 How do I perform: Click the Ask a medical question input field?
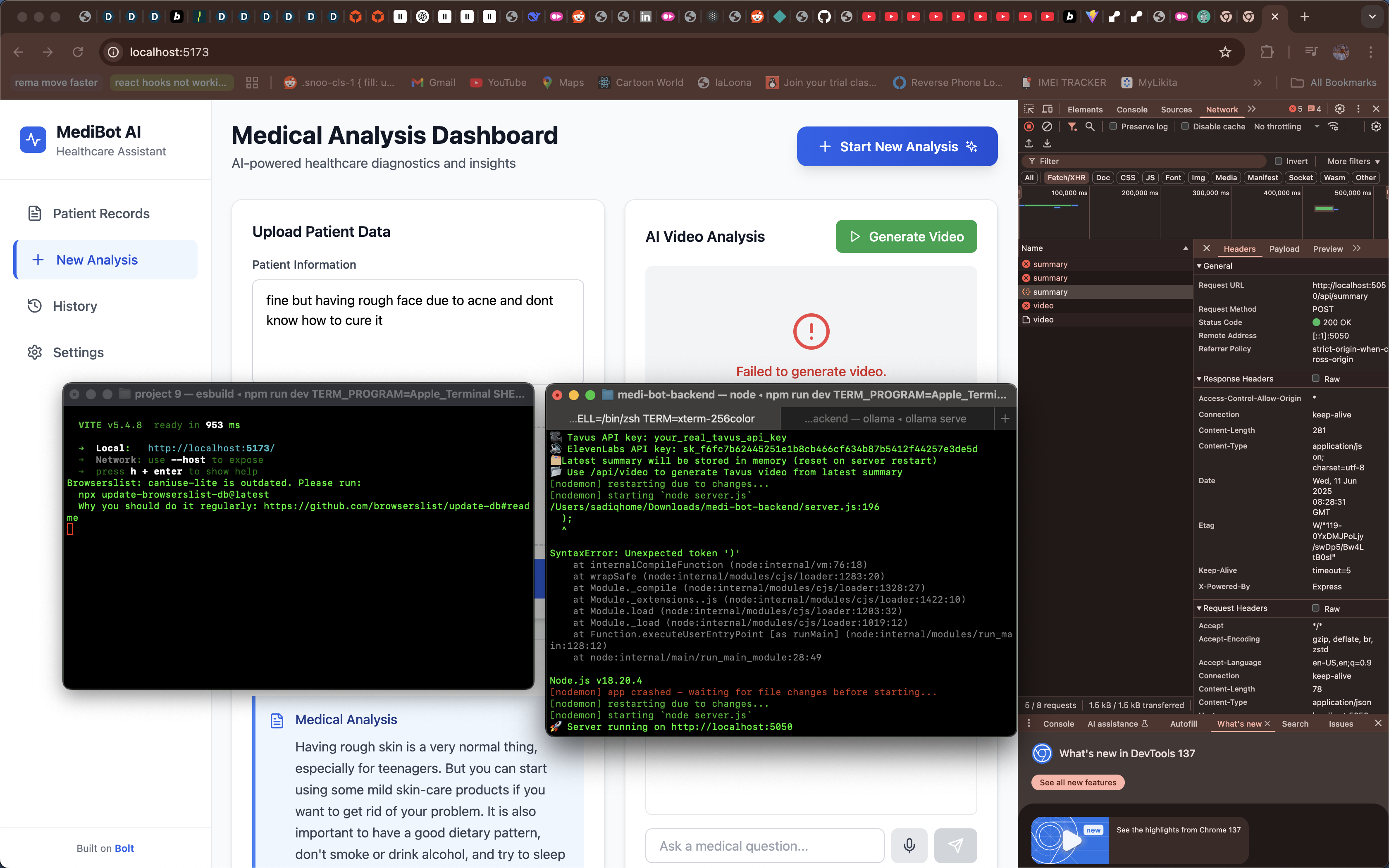click(x=764, y=845)
